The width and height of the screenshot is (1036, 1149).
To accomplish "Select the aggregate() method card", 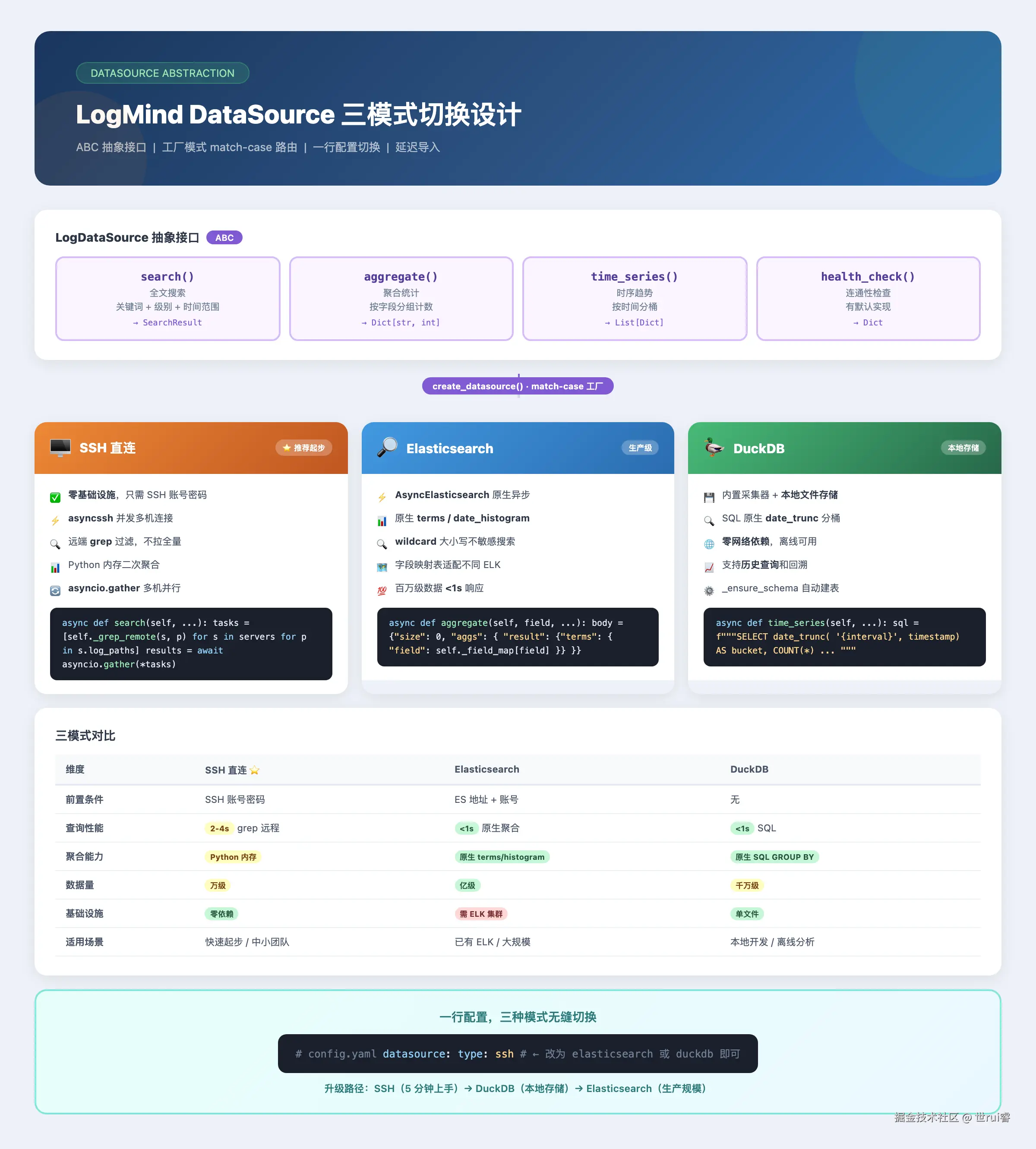I will pyautogui.click(x=401, y=298).
